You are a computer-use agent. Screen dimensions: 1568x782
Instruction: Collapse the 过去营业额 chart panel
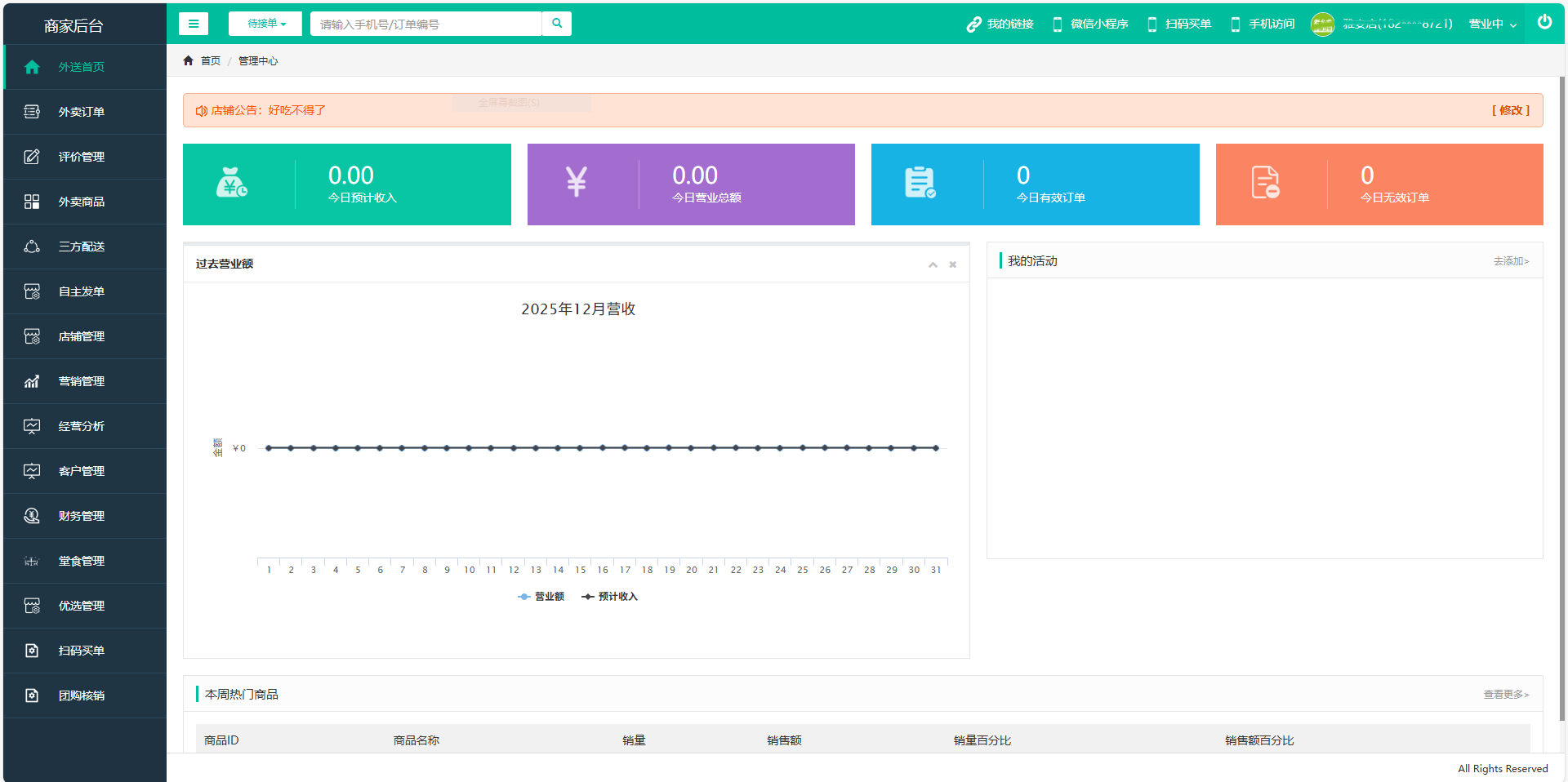coord(933,264)
